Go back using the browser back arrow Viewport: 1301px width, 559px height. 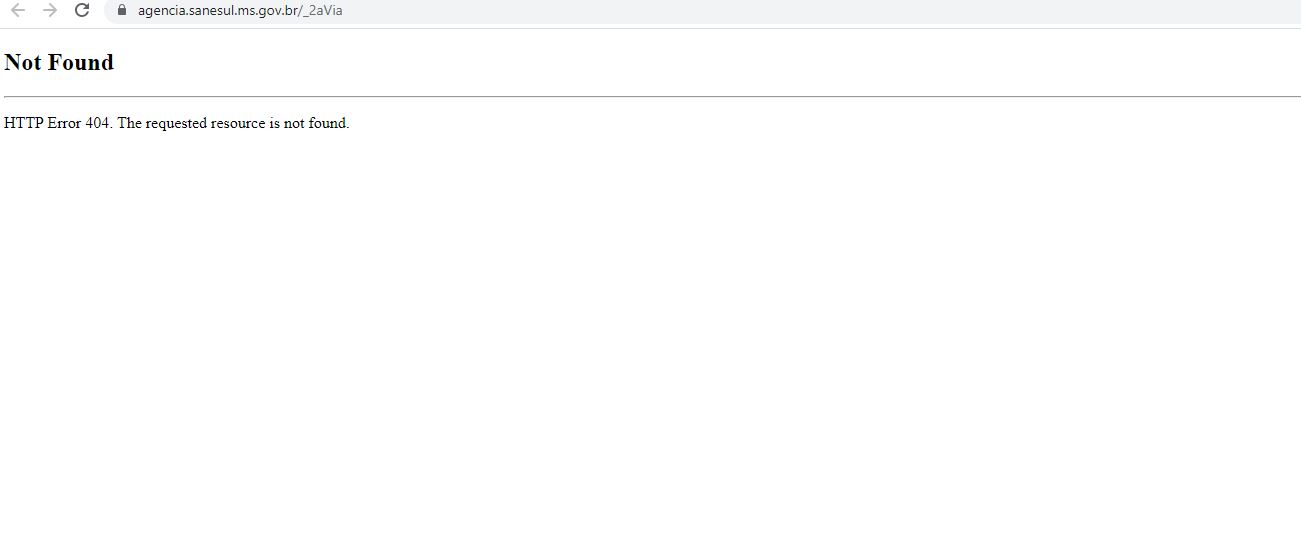[17, 10]
